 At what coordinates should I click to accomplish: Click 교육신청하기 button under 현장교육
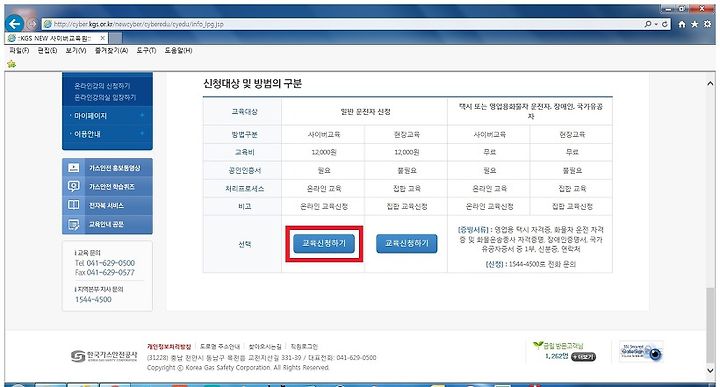406,243
